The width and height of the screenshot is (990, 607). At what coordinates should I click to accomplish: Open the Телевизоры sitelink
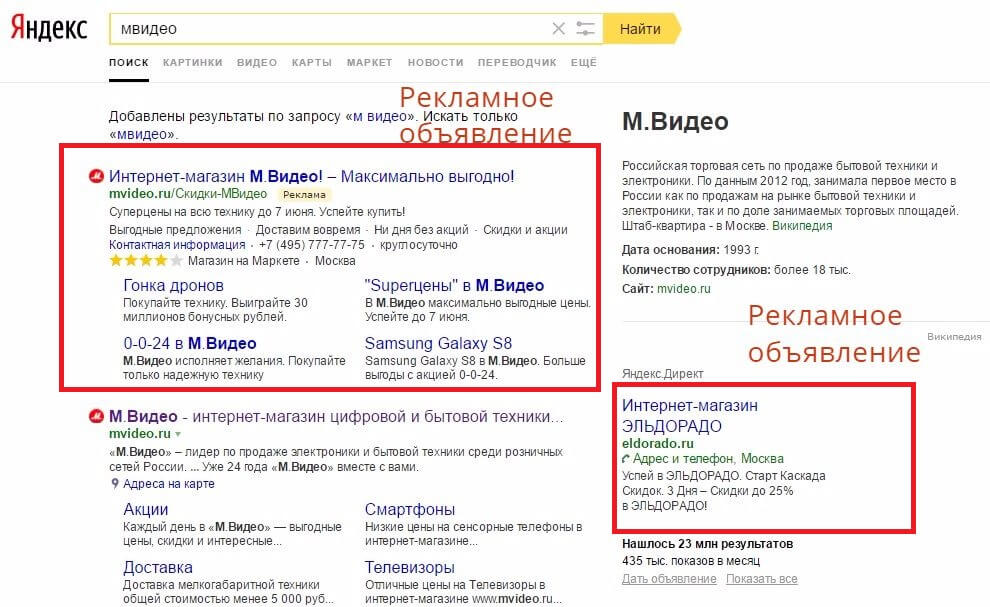click(x=409, y=567)
